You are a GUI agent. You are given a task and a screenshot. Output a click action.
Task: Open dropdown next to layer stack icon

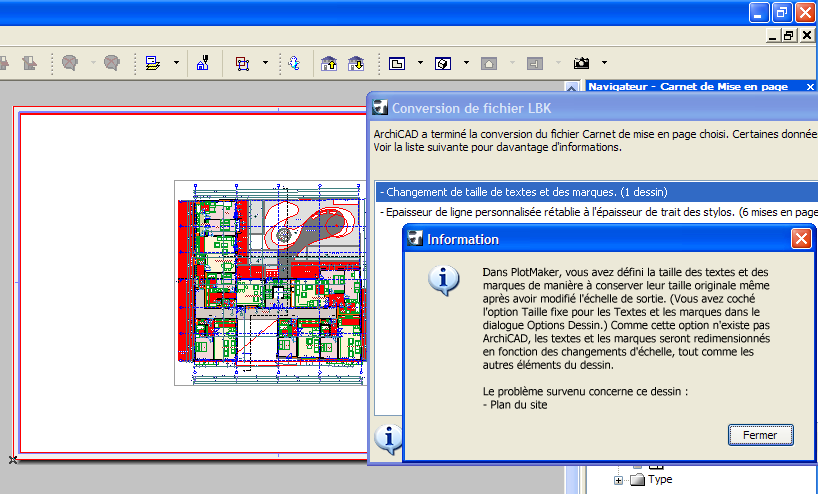click(x=176, y=63)
